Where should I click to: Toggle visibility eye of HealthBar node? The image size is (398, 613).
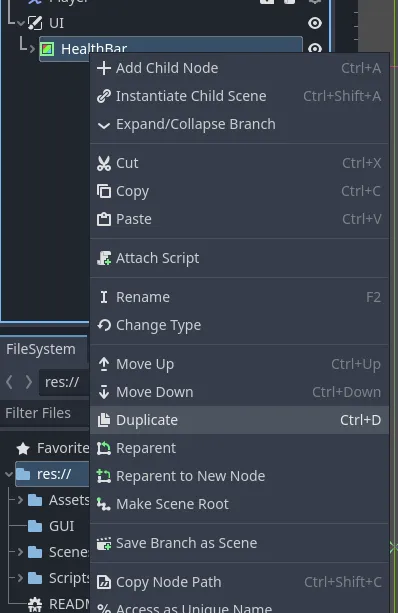(315, 48)
